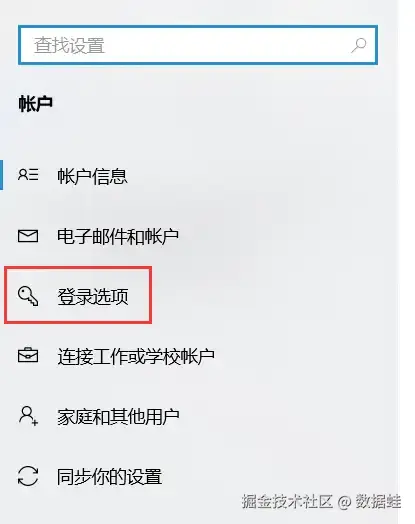
Task: Click the 帐户 section heading
Action: (x=35, y=103)
